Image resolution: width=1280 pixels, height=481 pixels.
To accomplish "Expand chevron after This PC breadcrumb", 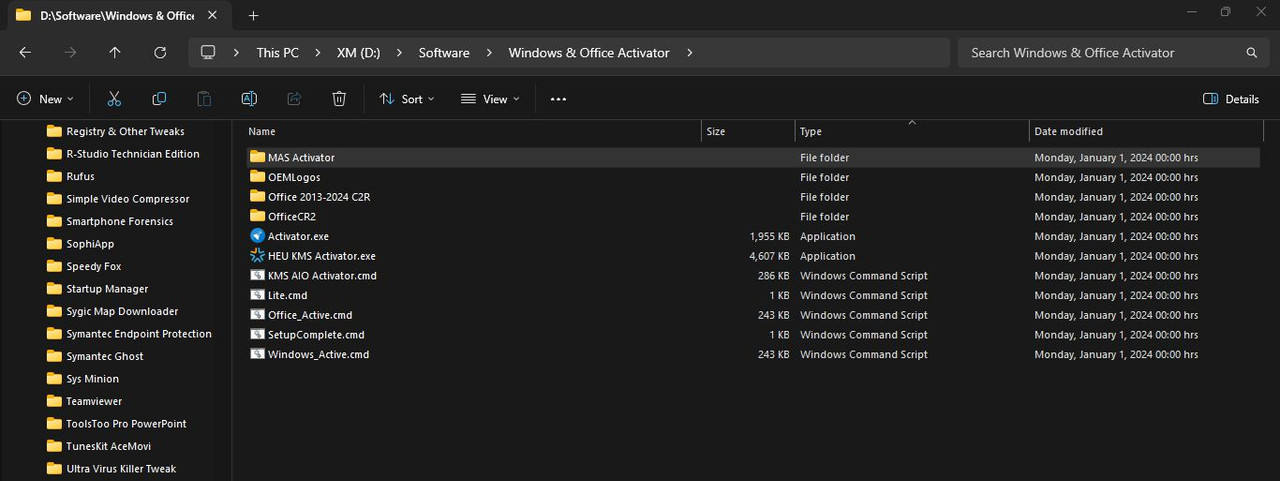I will [x=317, y=53].
